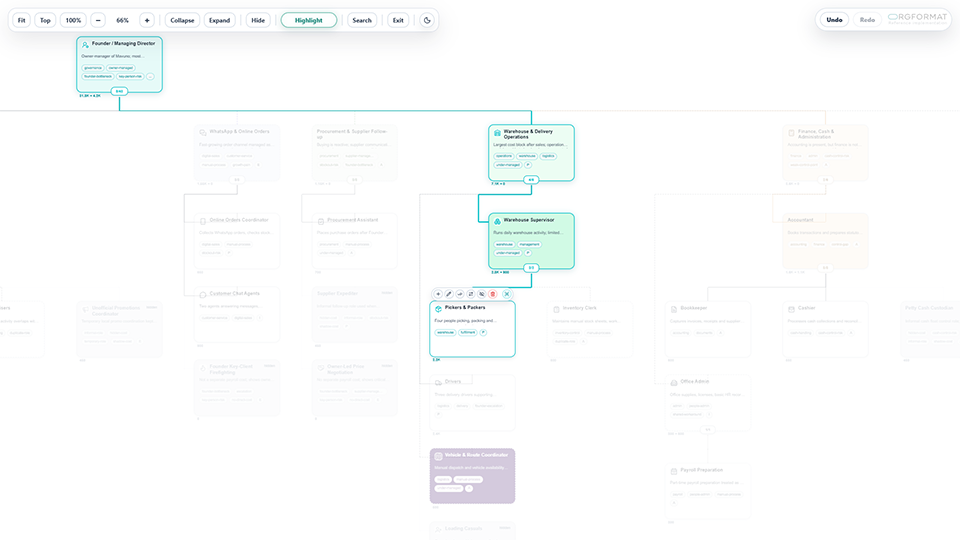Click the Exit button

coord(398,20)
